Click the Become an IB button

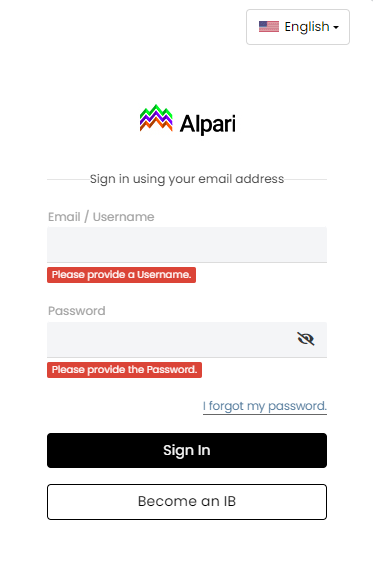pyautogui.click(x=187, y=501)
